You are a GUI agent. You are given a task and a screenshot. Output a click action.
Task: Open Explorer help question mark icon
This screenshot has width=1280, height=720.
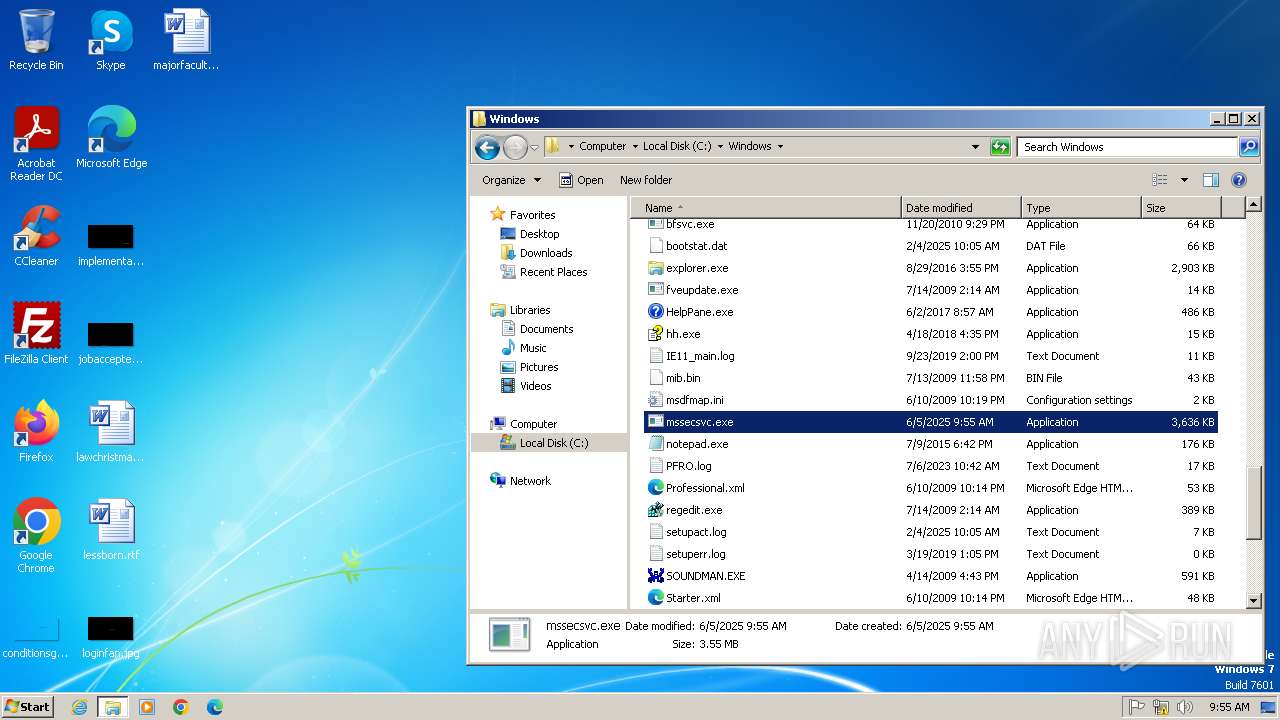point(1239,180)
